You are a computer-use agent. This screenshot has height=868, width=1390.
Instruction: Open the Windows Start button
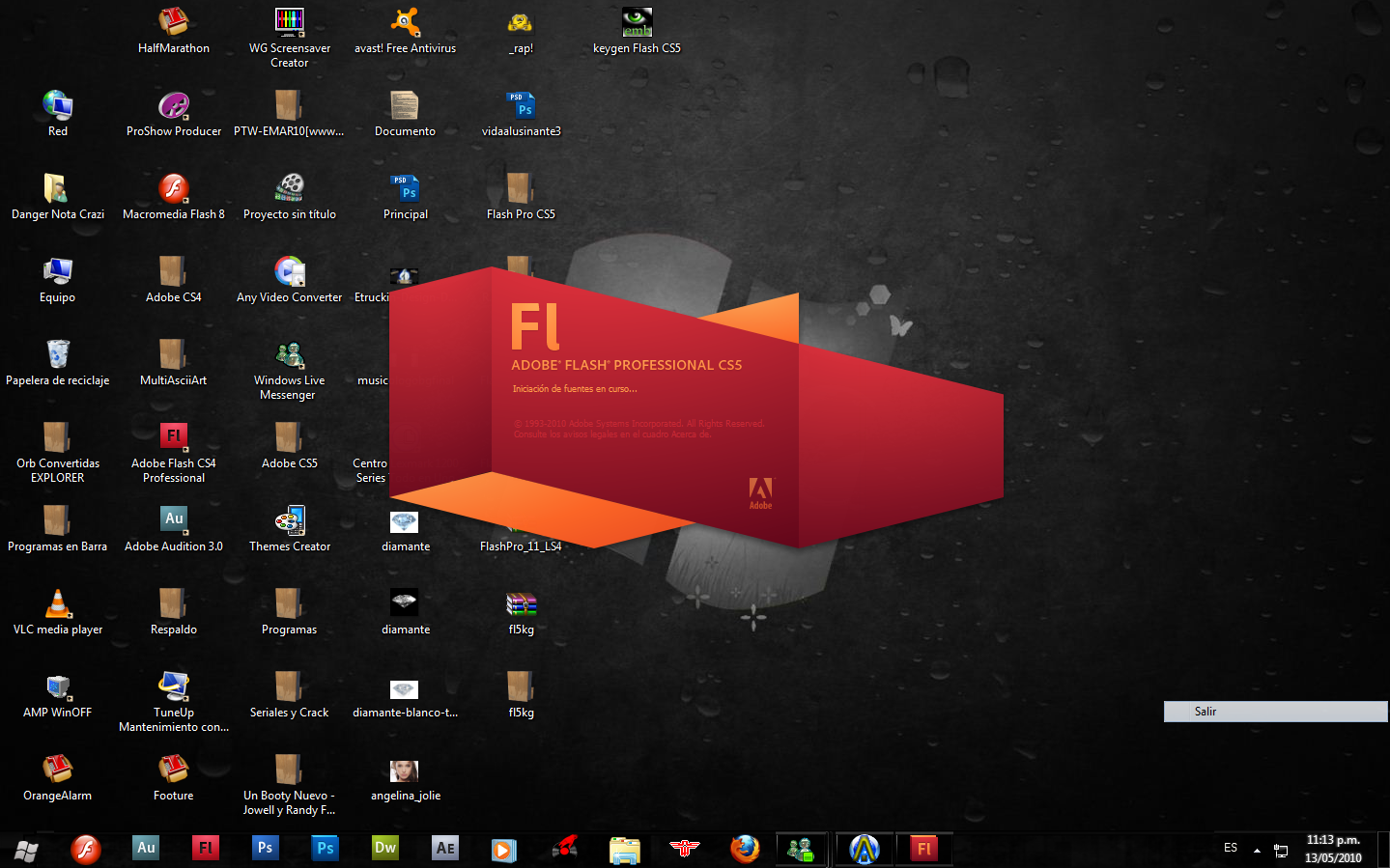26,850
